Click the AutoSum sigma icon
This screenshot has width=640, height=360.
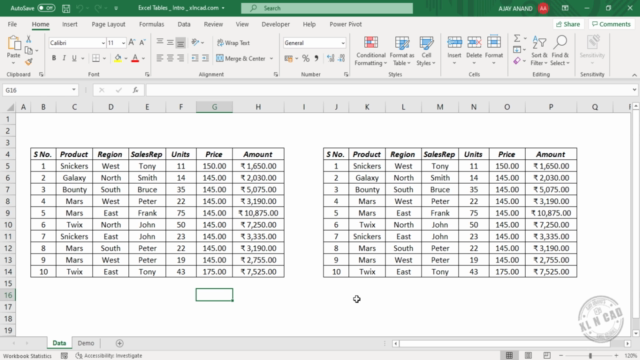[517, 38]
